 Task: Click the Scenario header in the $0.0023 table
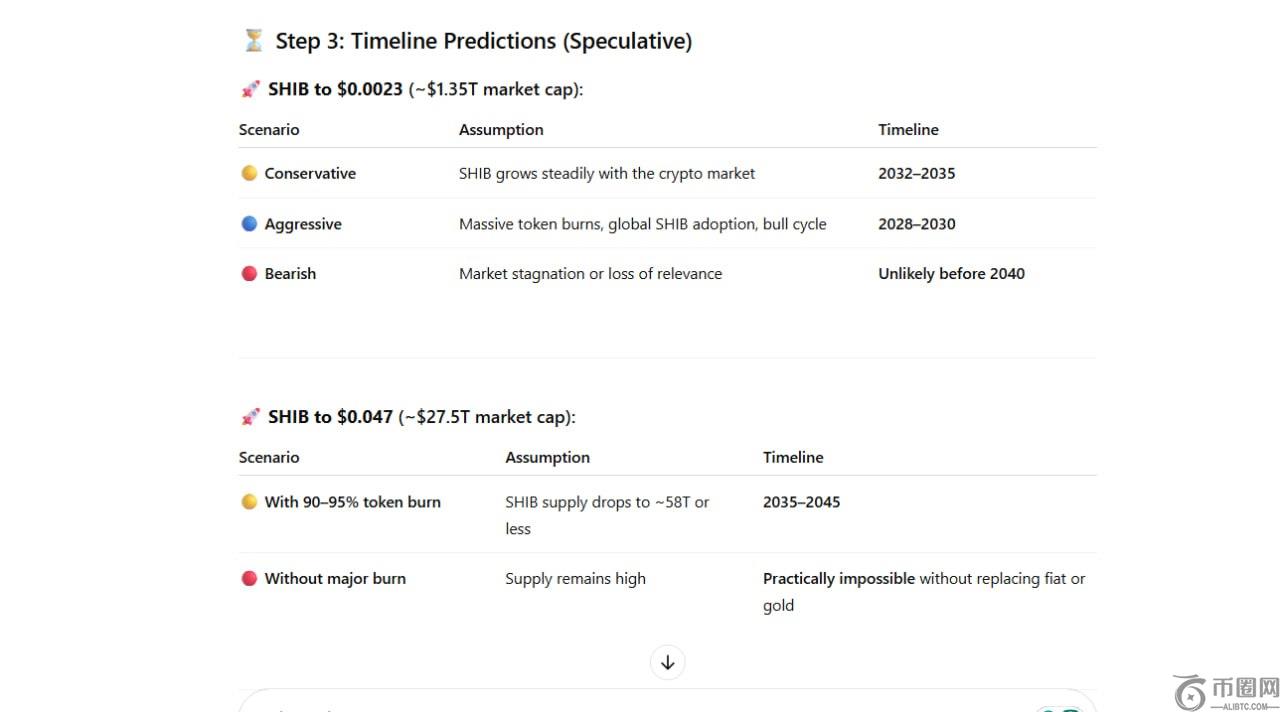269,130
